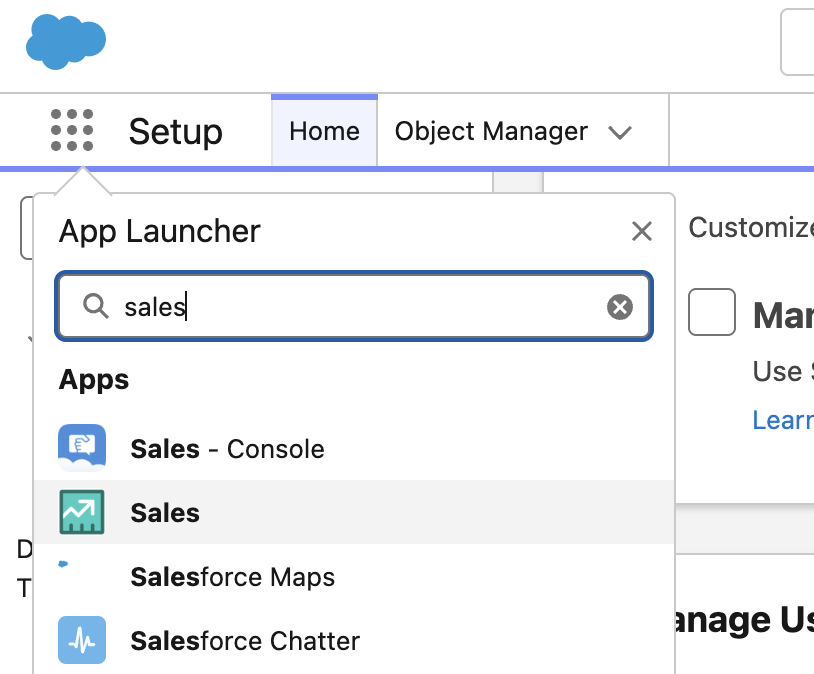Click the Setup app name label
Viewport: 814px width, 674px height.
175,131
